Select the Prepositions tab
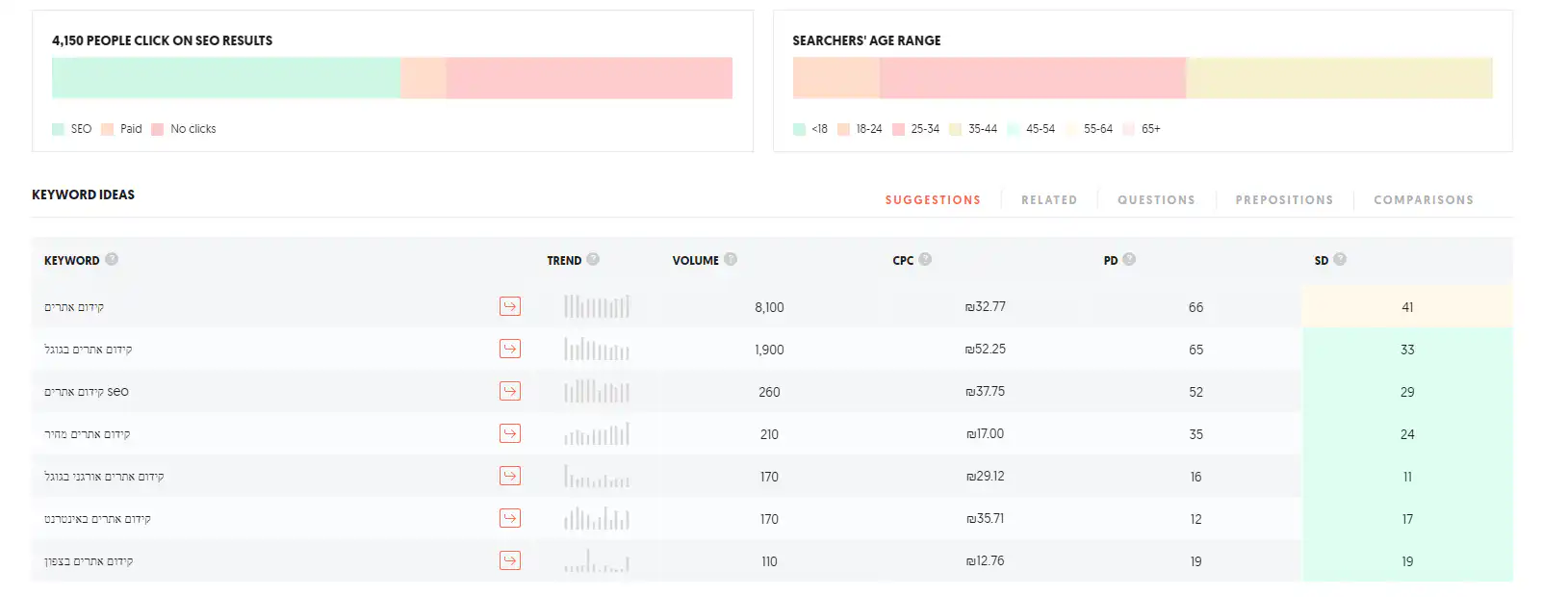Viewport: 1568px width, 597px height. tap(1284, 200)
